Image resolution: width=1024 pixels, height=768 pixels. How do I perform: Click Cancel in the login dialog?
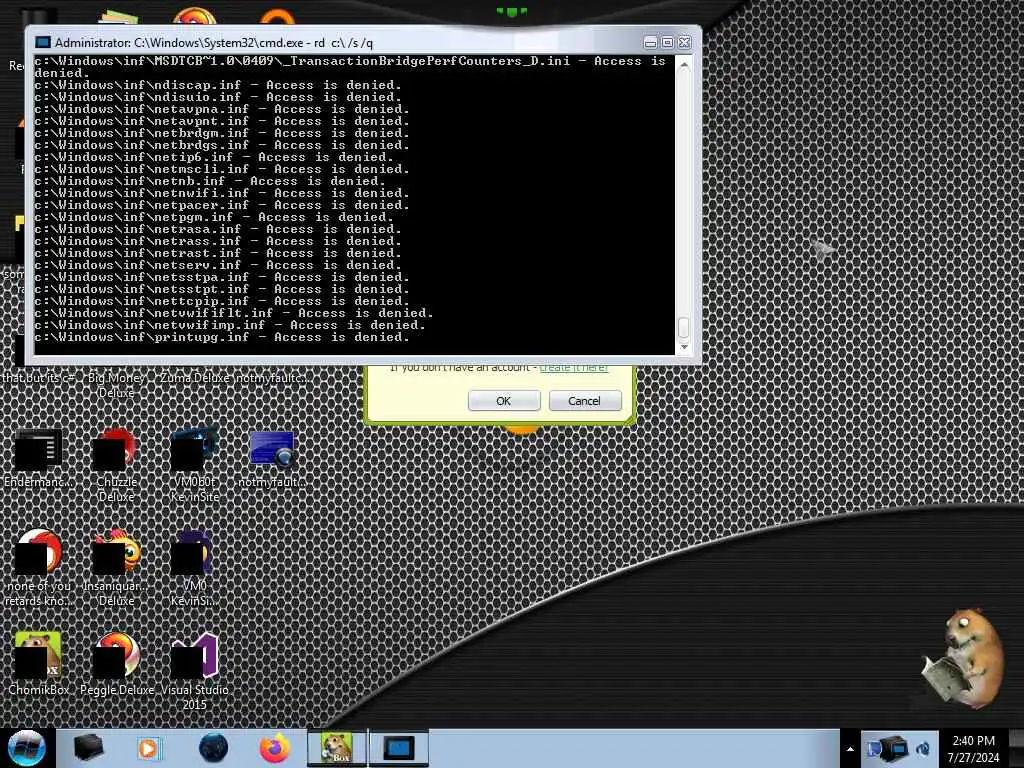(x=584, y=400)
